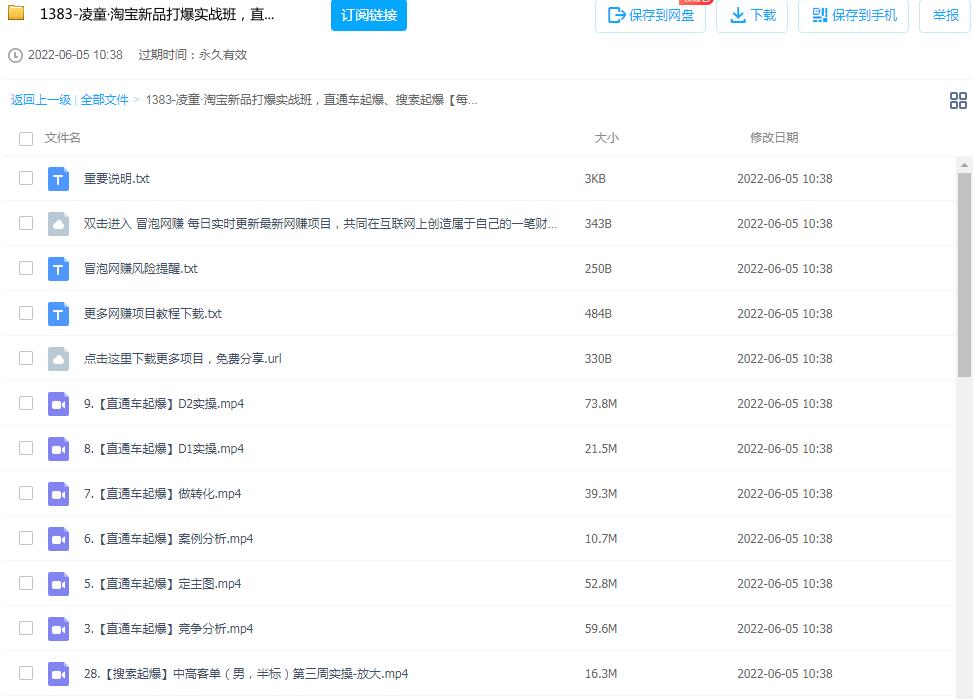Click 保存到网盘 to save to cloud drive

coord(650,16)
